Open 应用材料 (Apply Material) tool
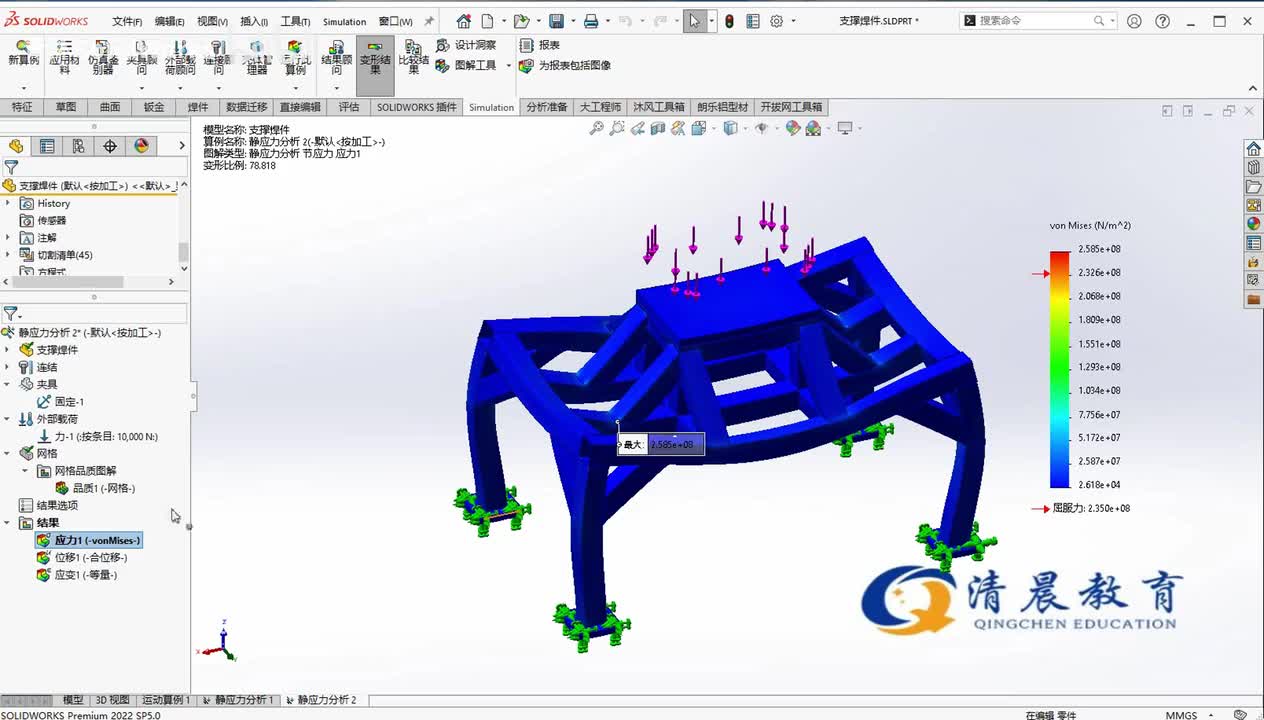 pyautogui.click(x=64, y=59)
